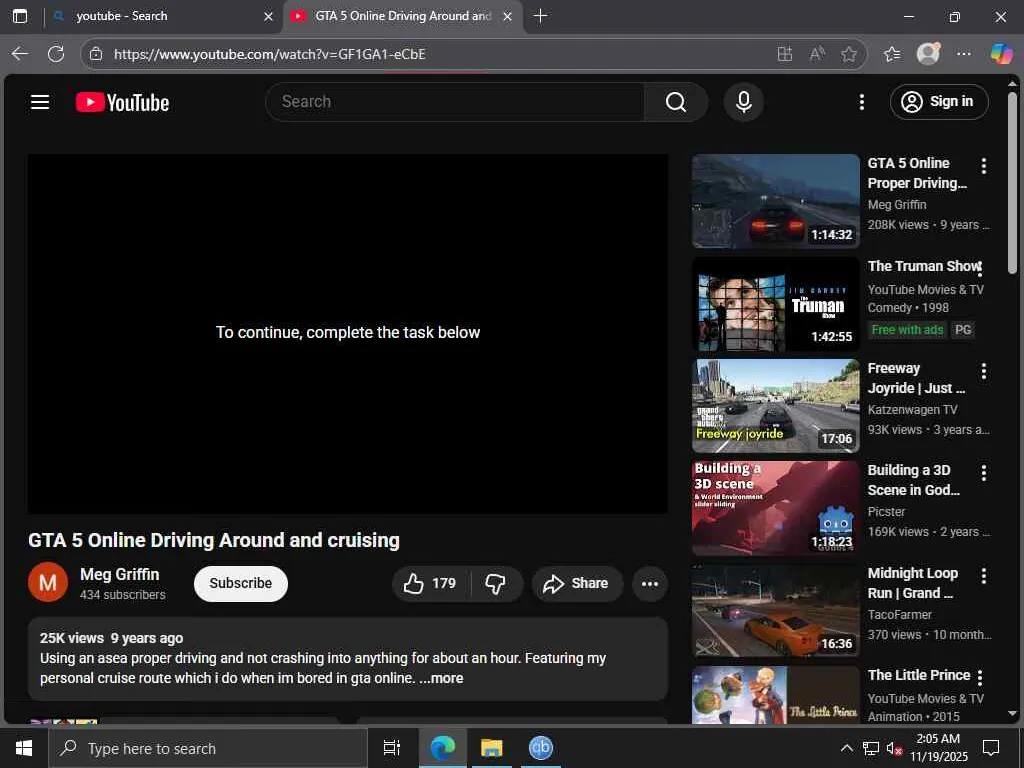Open Building a 3D Scene thumbnail

(x=775, y=508)
